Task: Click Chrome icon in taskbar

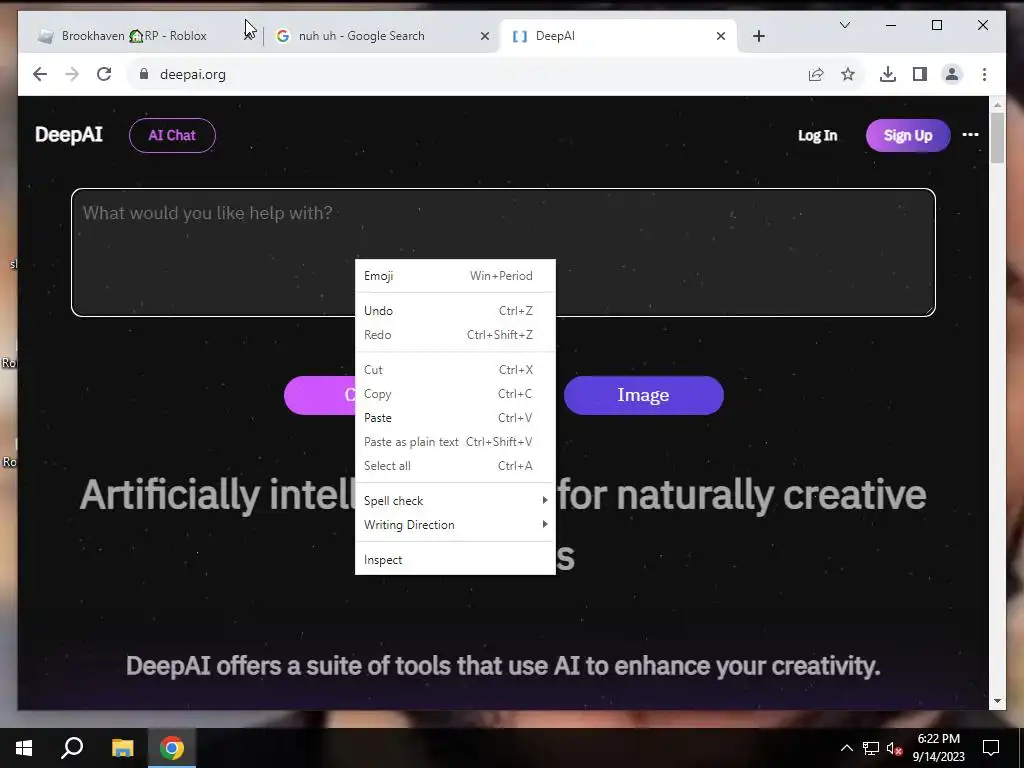Action: point(172,748)
